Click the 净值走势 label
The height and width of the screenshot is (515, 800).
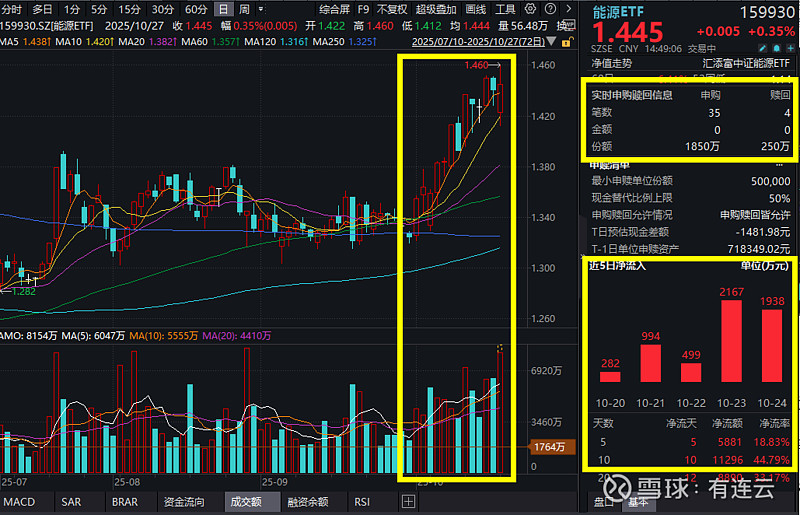[x=611, y=63]
